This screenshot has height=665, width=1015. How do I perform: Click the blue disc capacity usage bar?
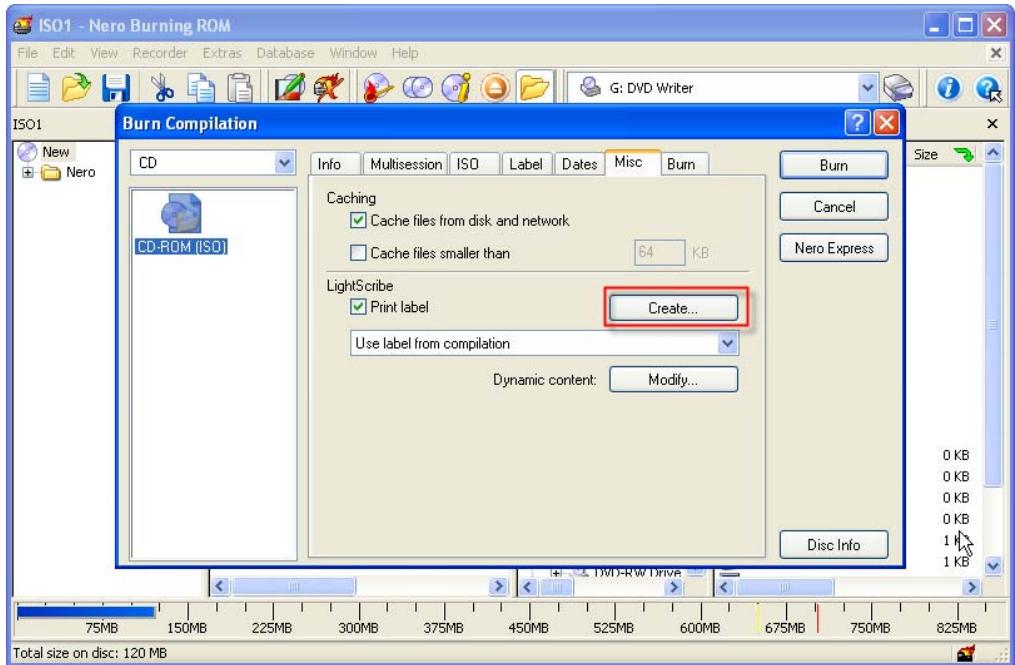point(85,612)
